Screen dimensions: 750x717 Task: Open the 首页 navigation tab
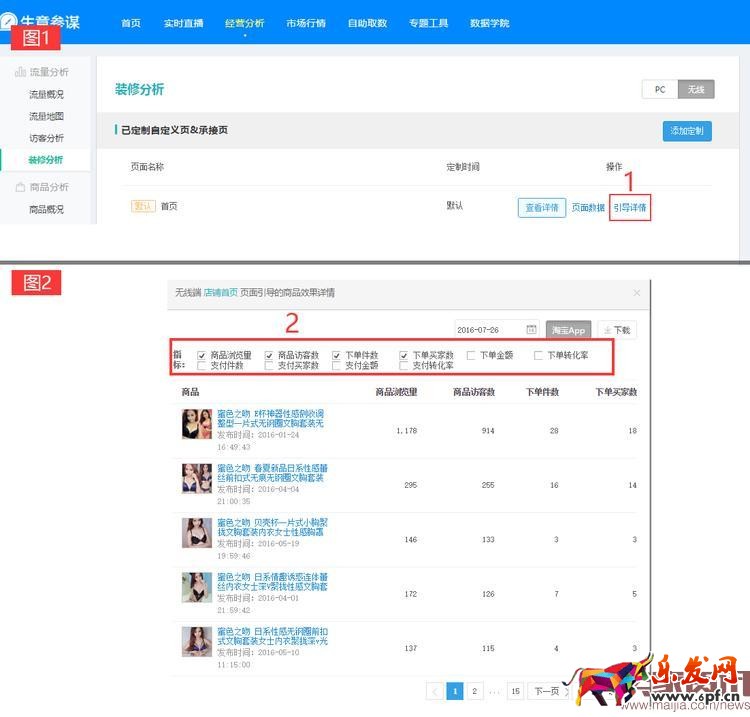[x=131, y=23]
